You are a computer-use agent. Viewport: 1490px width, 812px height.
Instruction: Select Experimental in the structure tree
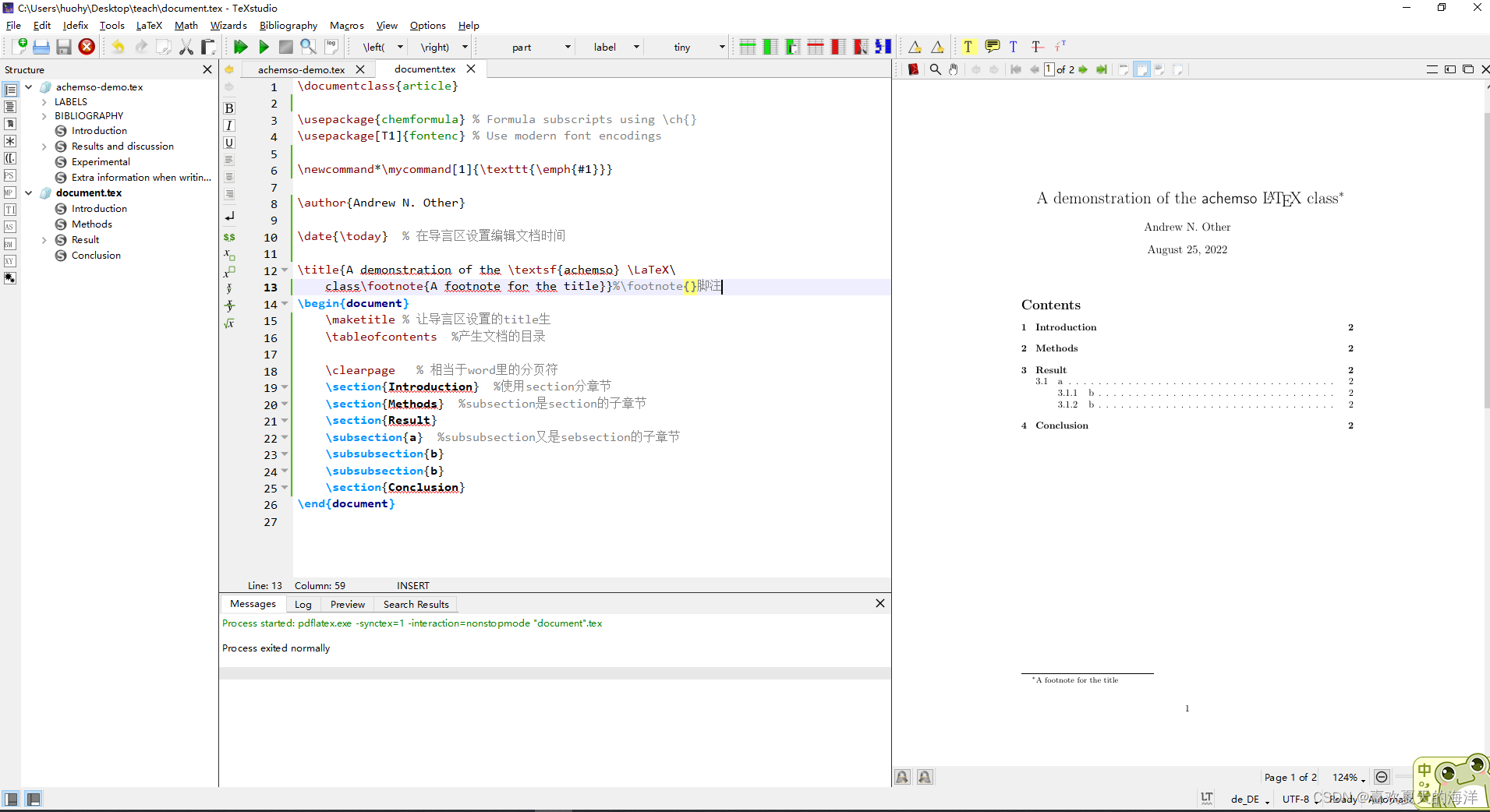point(101,162)
